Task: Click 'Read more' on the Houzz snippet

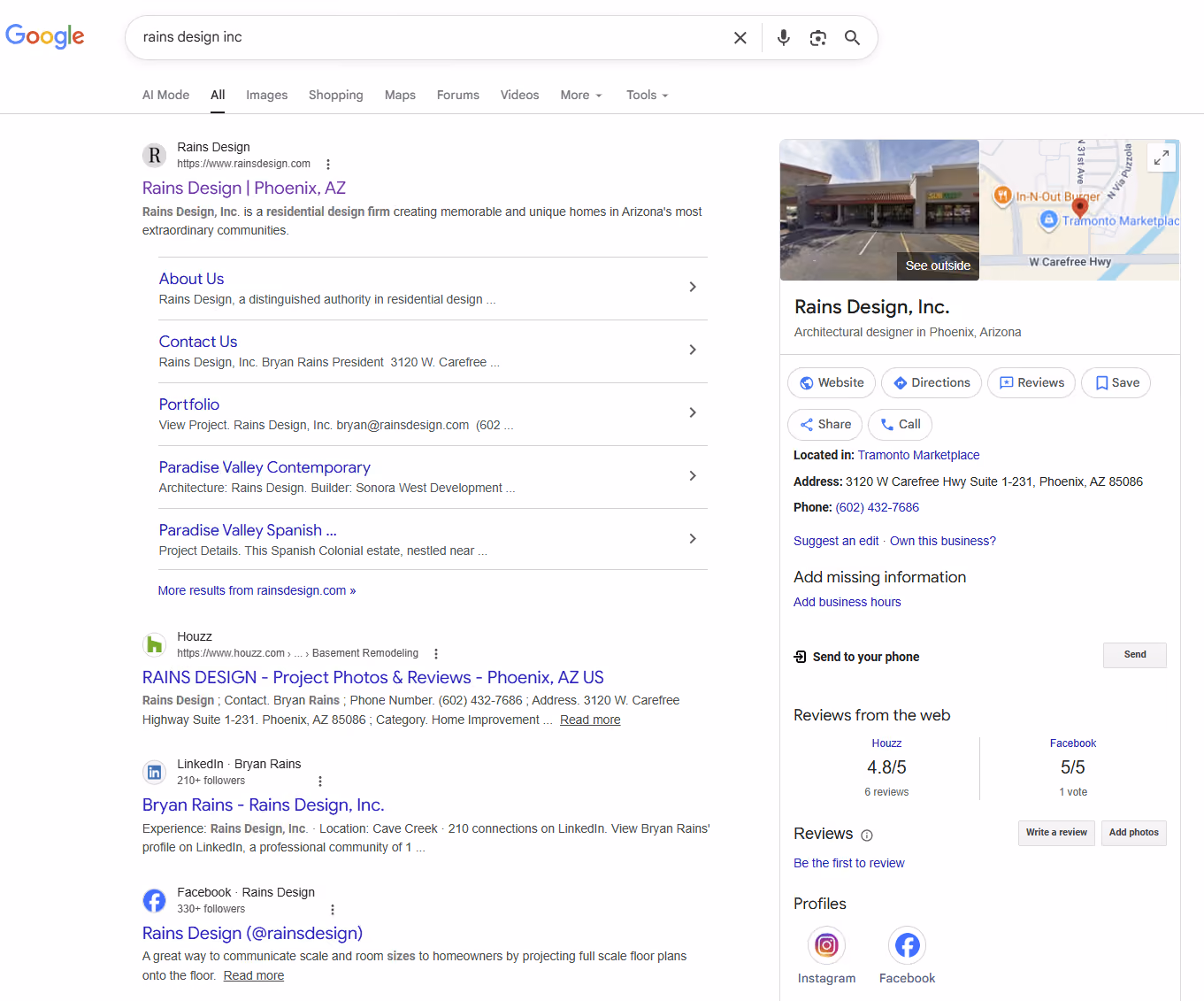Action: pos(590,720)
